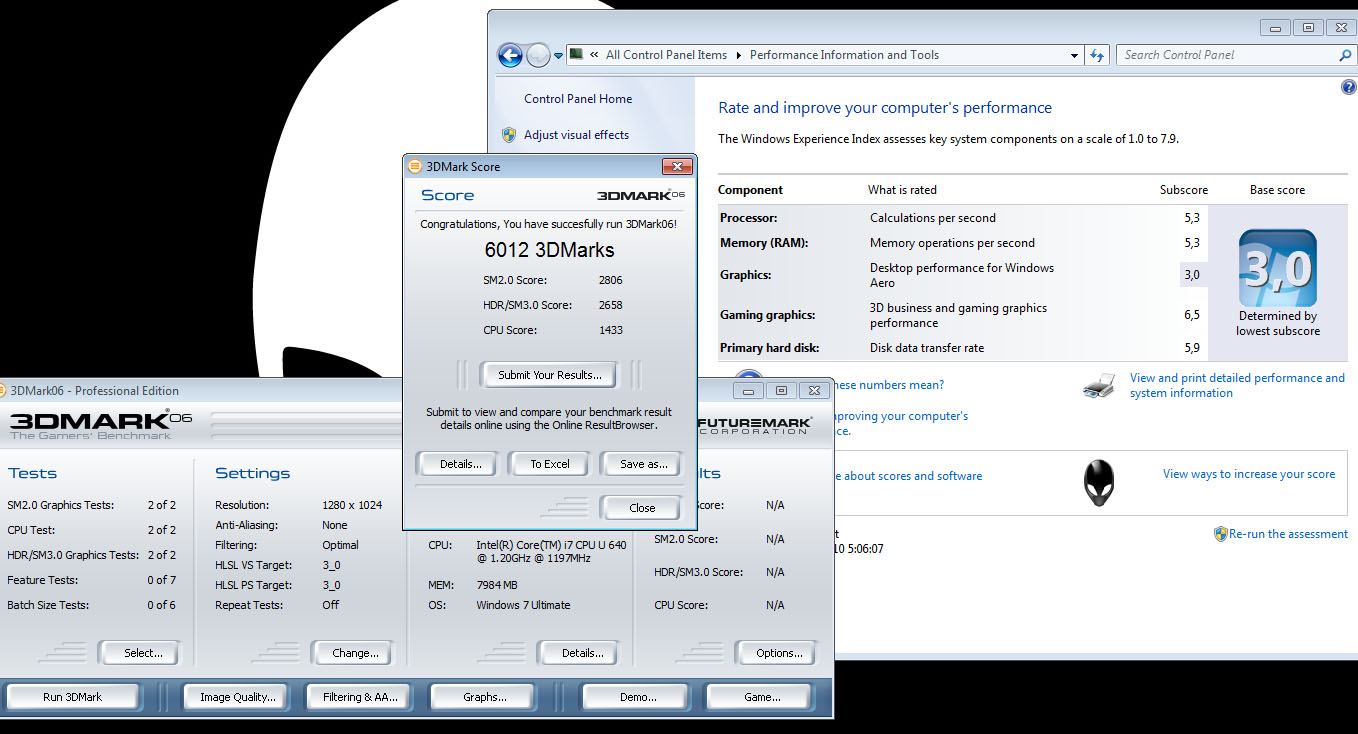The height and width of the screenshot is (734, 1358).
Task: Click the Futuremark Corporation logo
Action: tap(755, 425)
